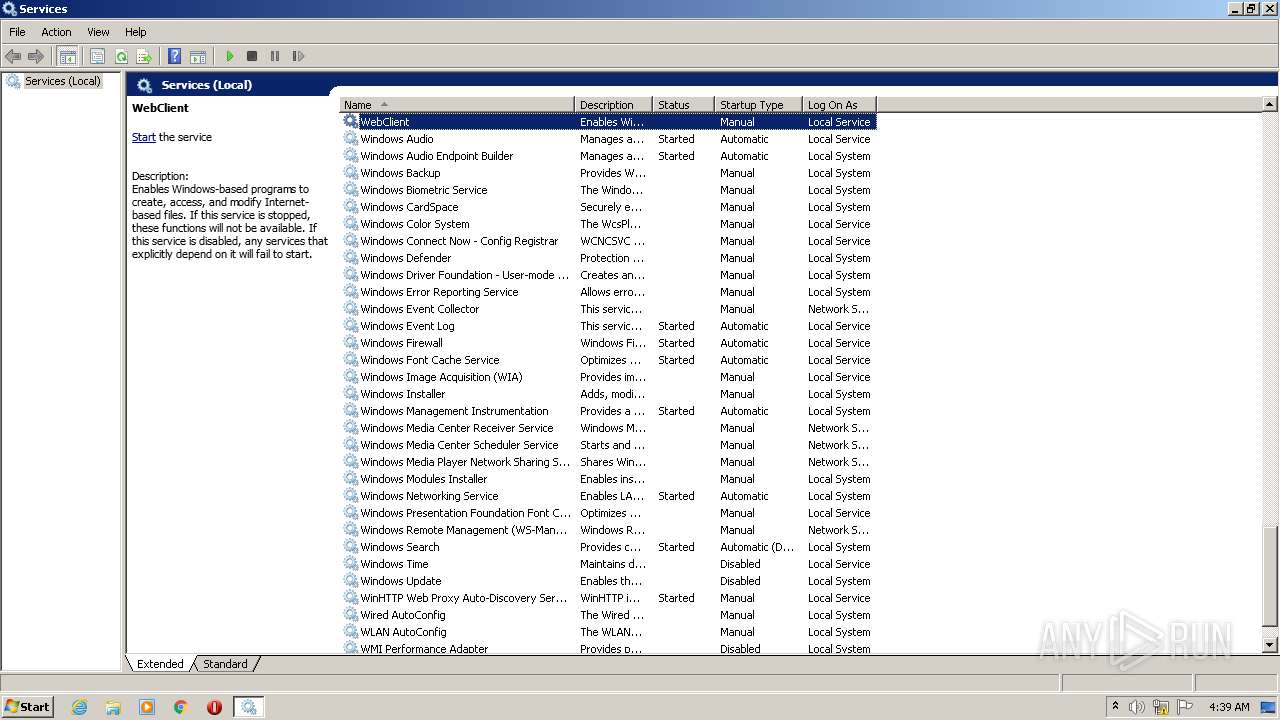Open the Windows Start menu
The width and height of the screenshot is (1280, 720).
point(27,706)
